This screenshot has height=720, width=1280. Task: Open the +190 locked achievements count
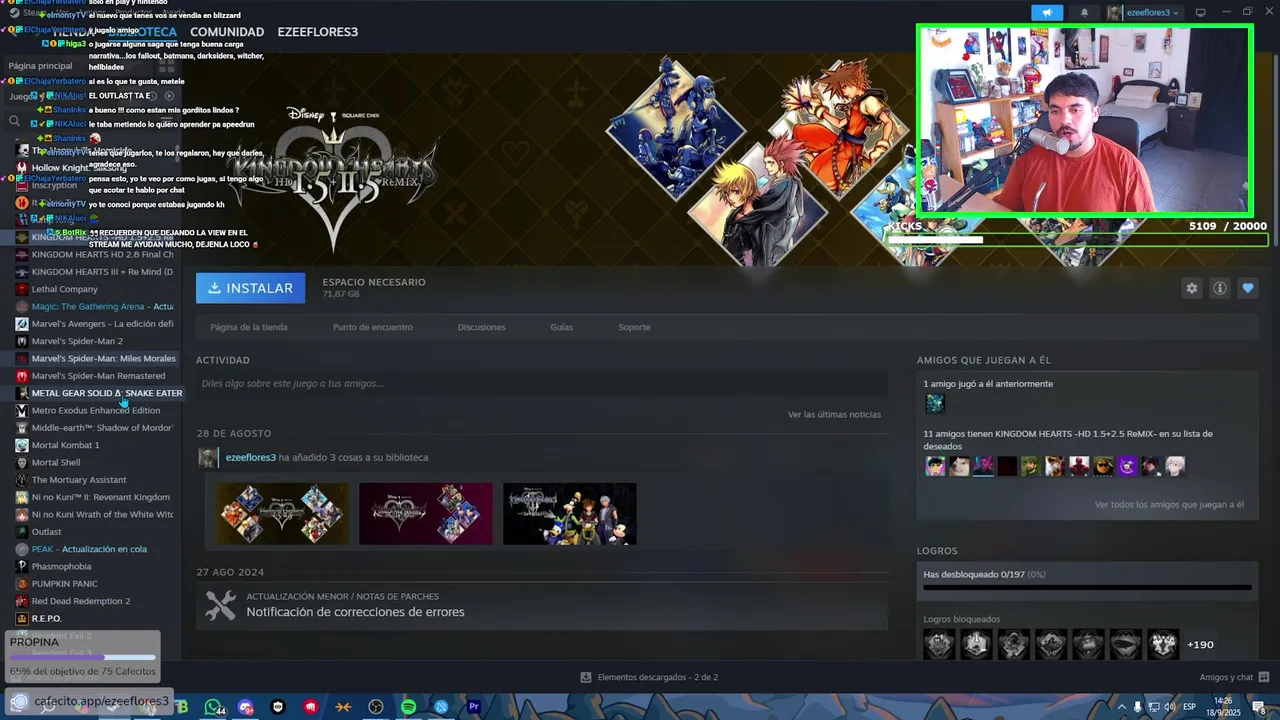click(x=1200, y=645)
